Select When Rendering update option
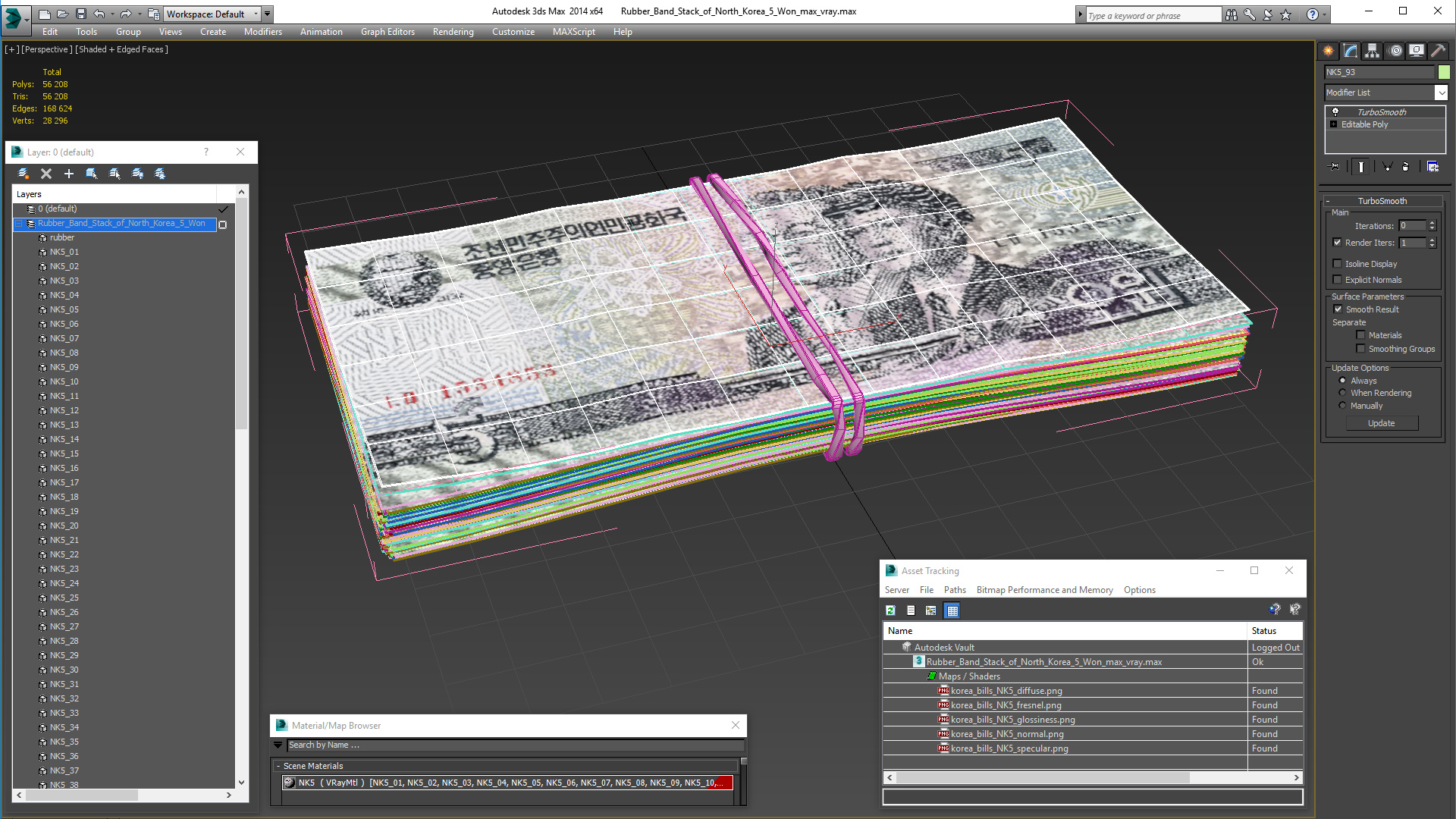The width and height of the screenshot is (1456, 819). coord(1343,393)
